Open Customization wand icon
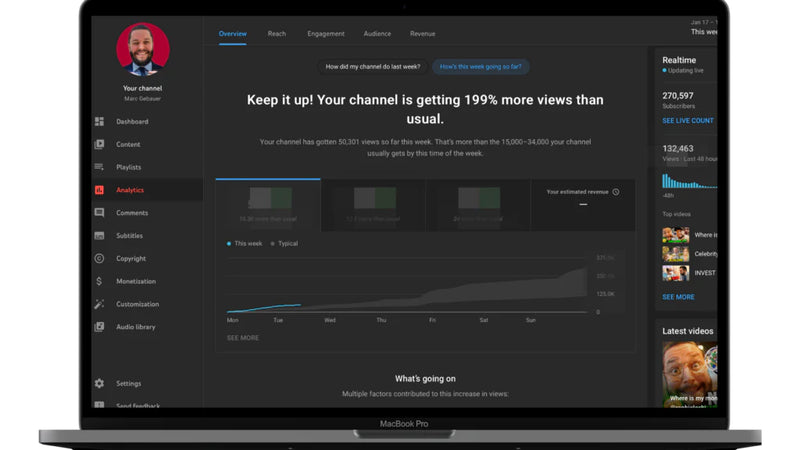Image resolution: width=800 pixels, height=450 pixels. click(99, 304)
